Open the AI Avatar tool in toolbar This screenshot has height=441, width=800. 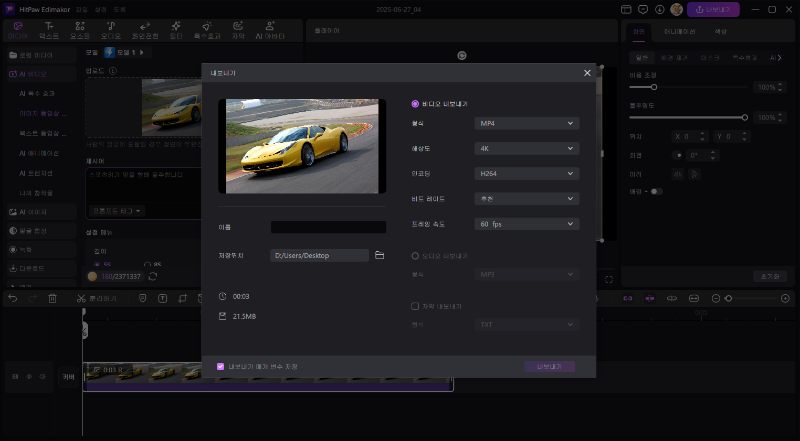coord(272,30)
